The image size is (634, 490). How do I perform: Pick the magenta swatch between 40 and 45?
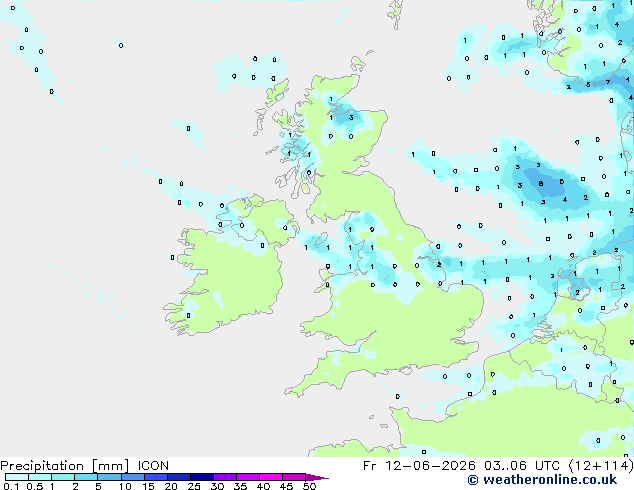(271, 477)
